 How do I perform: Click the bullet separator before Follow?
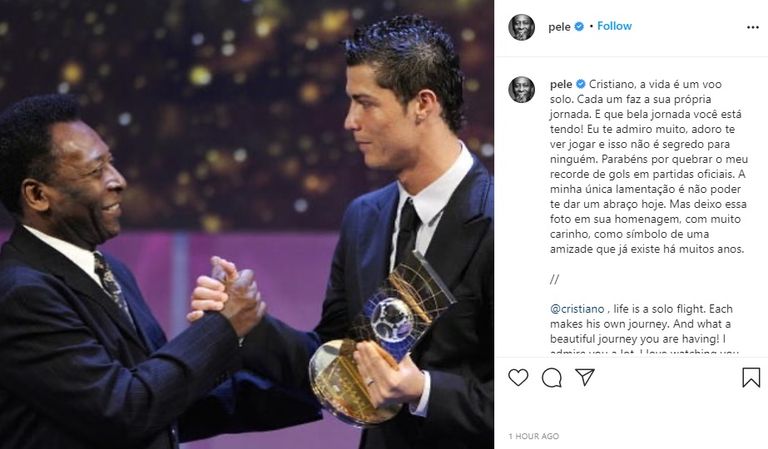591,26
